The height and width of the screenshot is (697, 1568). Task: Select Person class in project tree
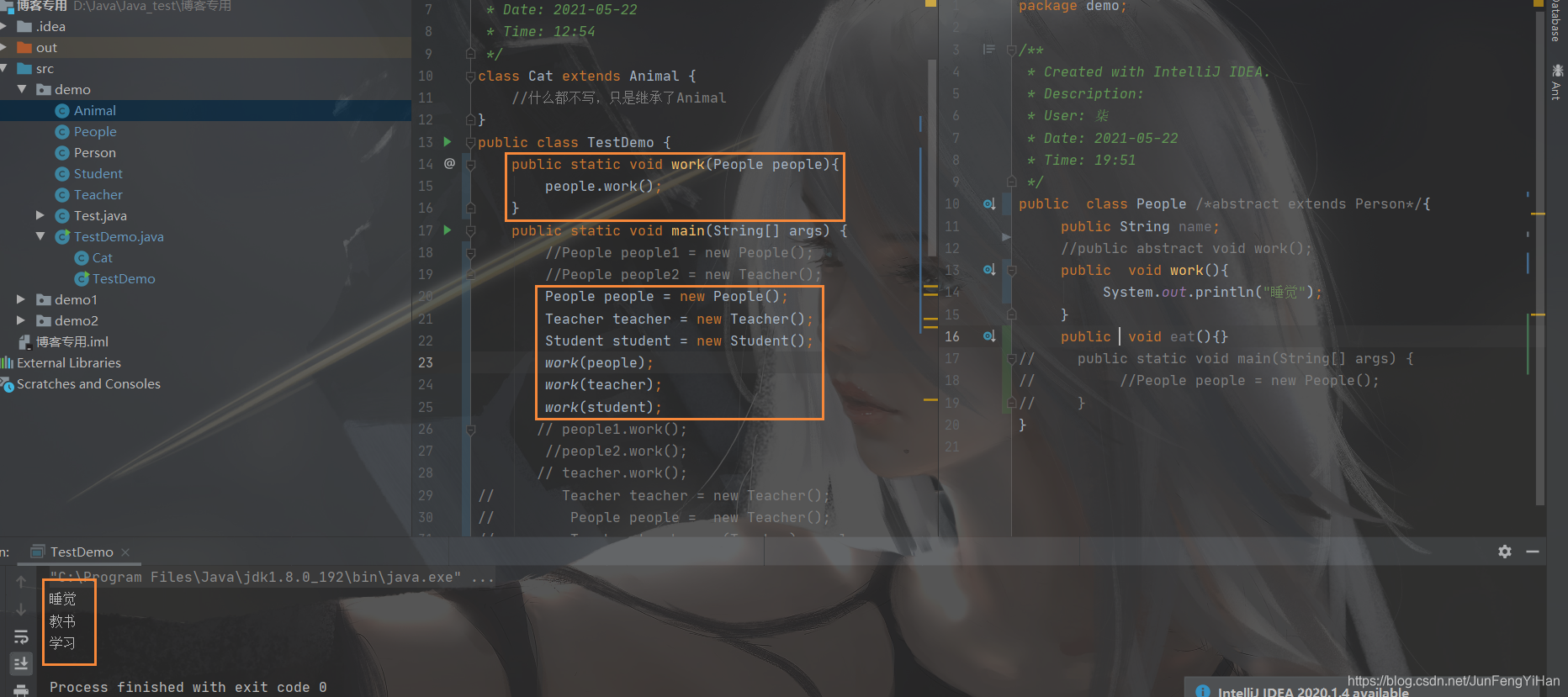pyautogui.click(x=95, y=153)
